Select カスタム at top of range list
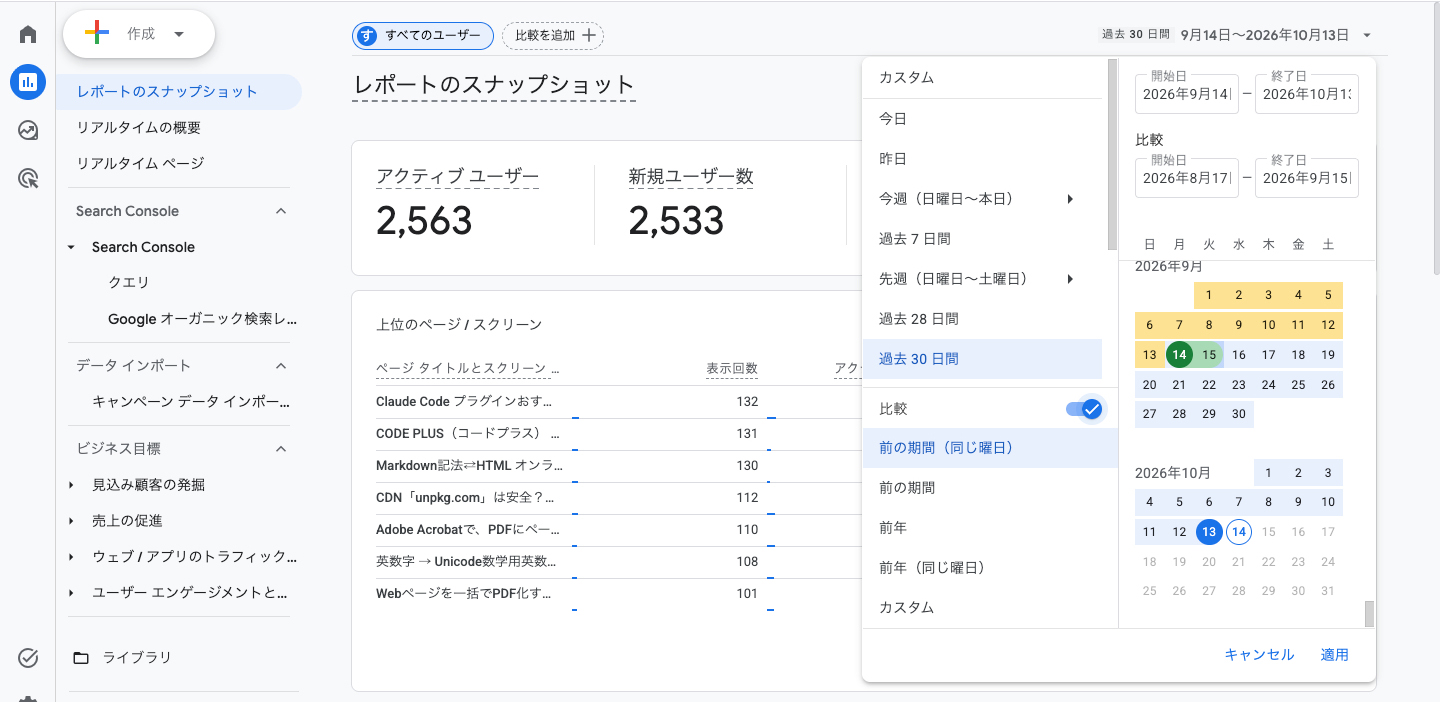This screenshot has height=702, width=1440. tap(982, 77)
